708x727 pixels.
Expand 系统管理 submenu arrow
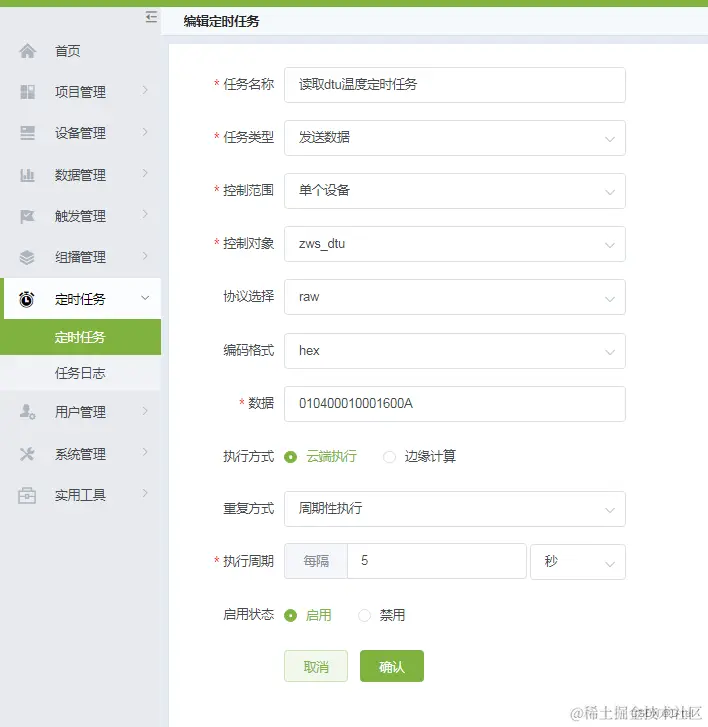click(x=145, y=452)
